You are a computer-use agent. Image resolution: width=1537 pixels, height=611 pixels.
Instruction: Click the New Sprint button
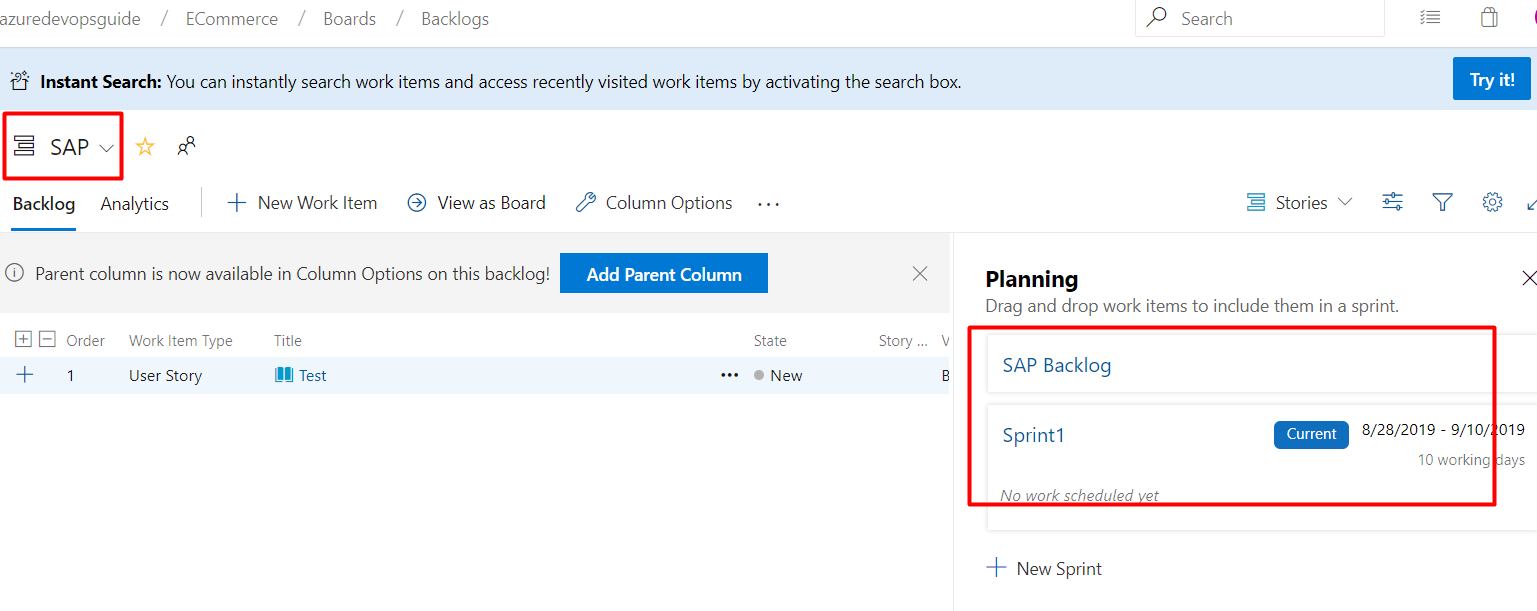(x=1044, y=568)
